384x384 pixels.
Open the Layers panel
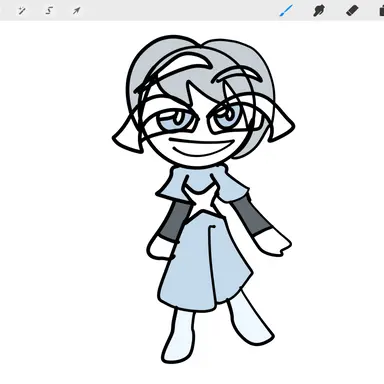pos(382,11)
